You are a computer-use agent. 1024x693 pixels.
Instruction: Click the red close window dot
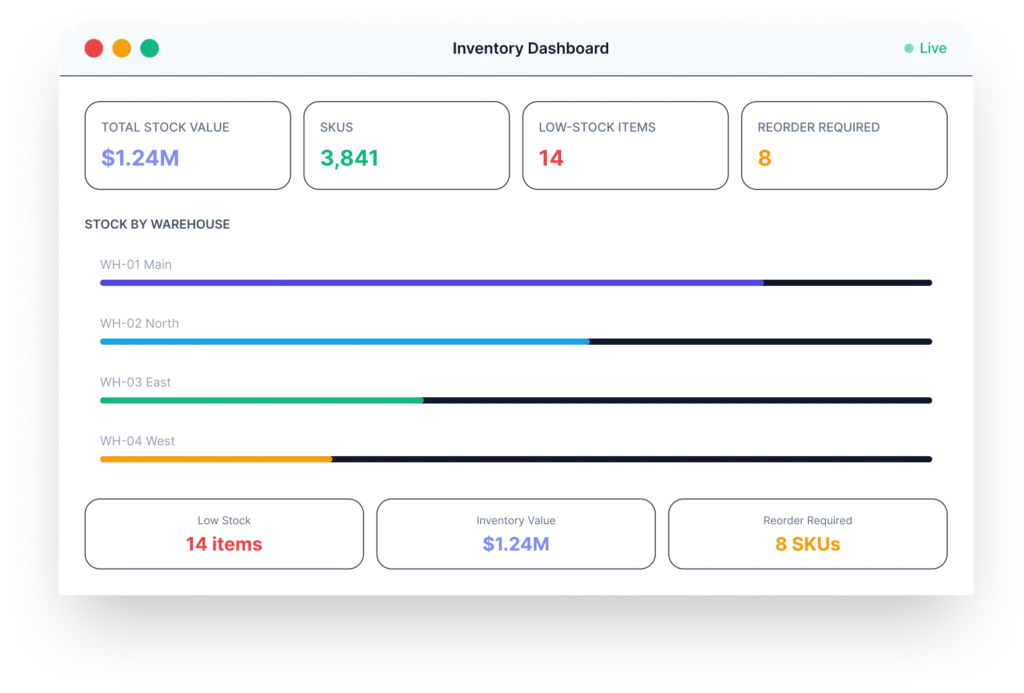(x=93, y=48)
